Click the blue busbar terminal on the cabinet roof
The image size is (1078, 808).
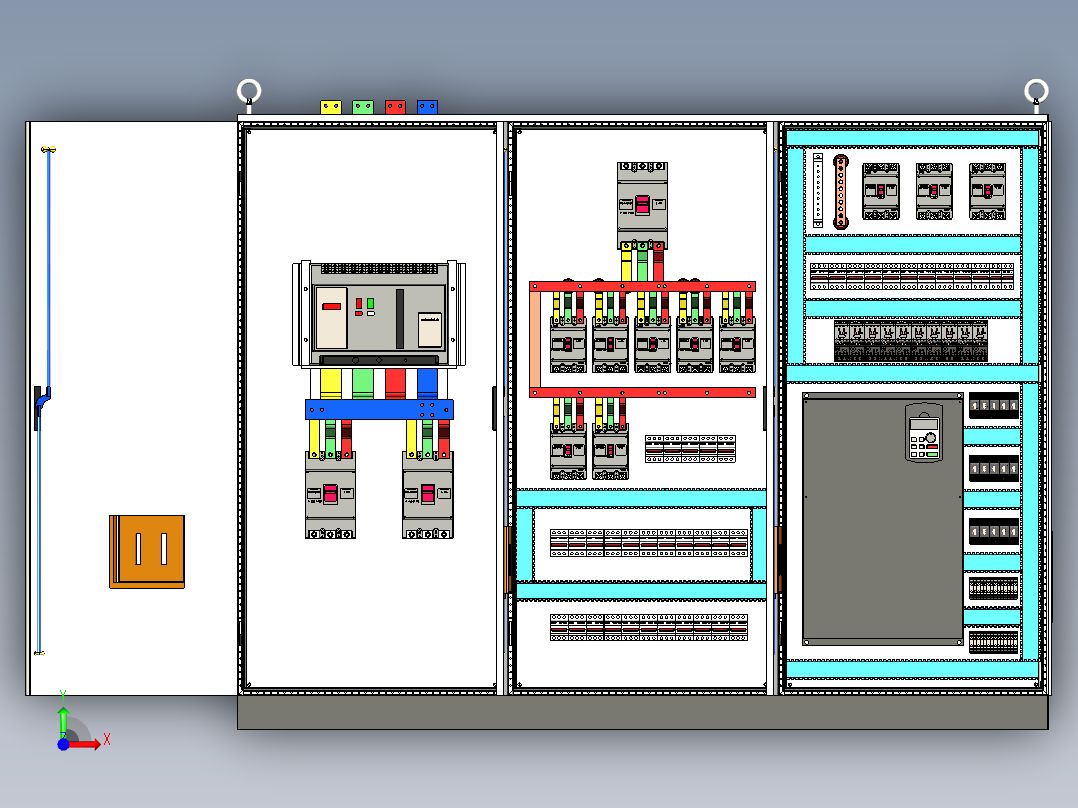(x=428, y=107)
